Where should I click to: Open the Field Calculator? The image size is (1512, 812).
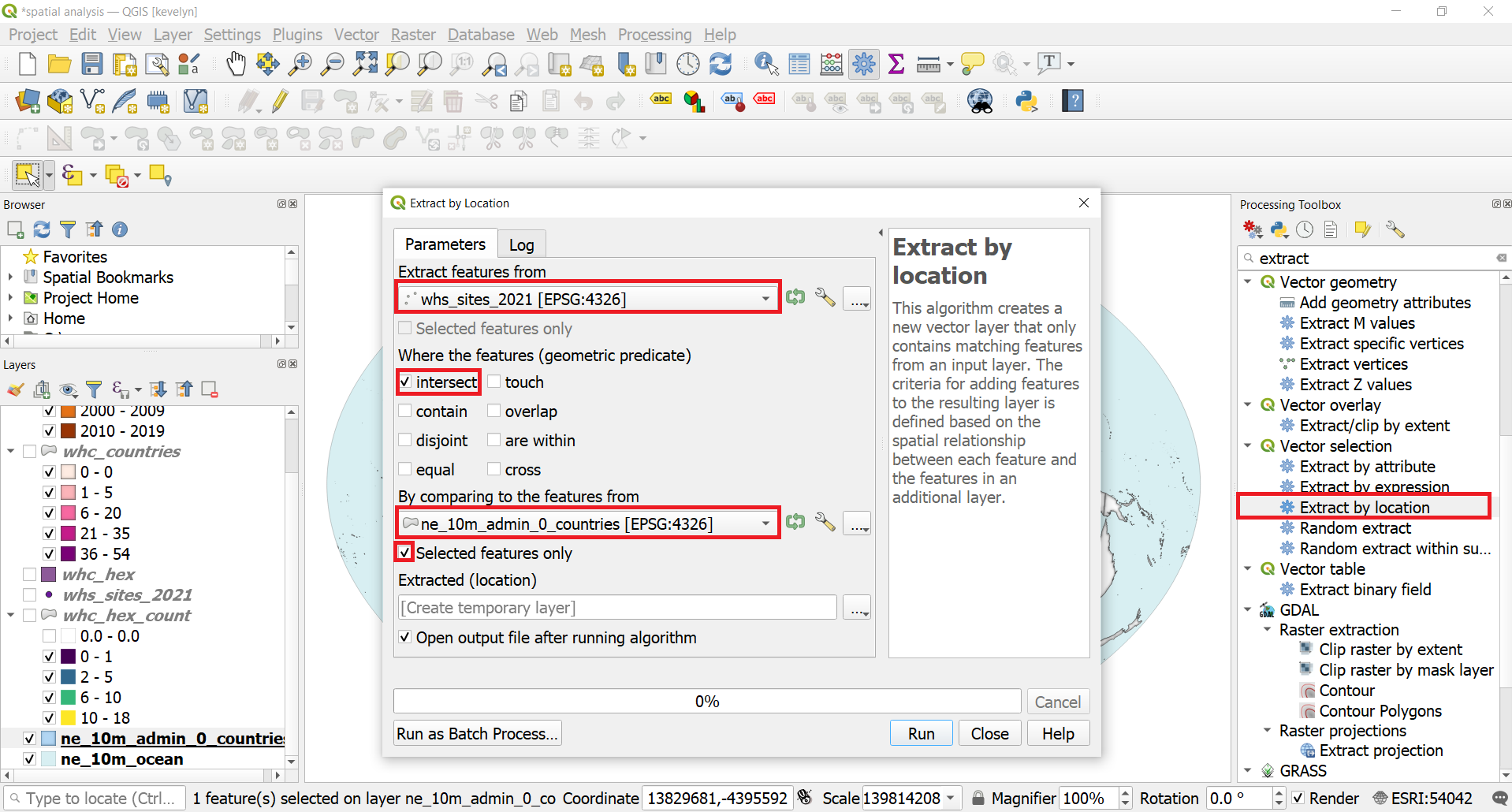(831, 64)
